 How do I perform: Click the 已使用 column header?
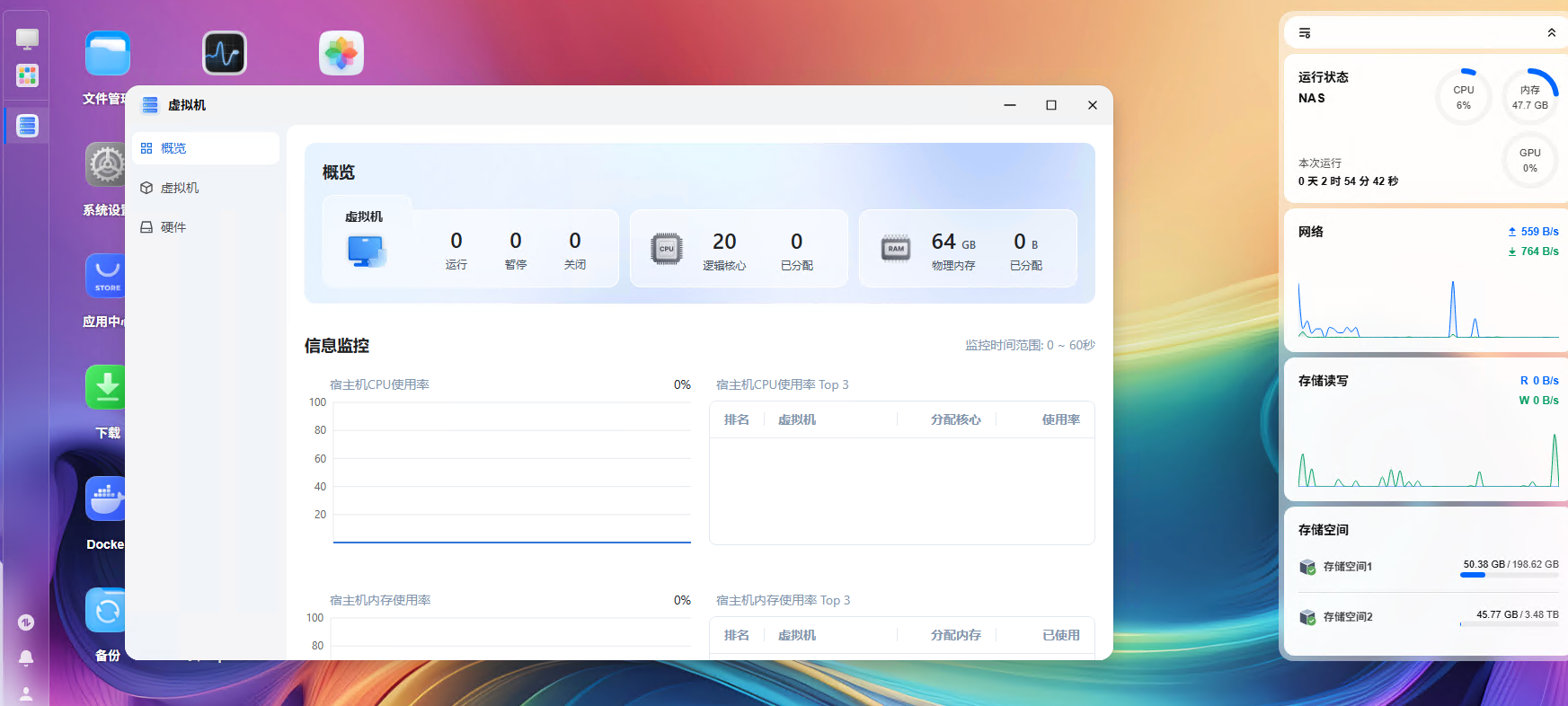click(1061, 635)
